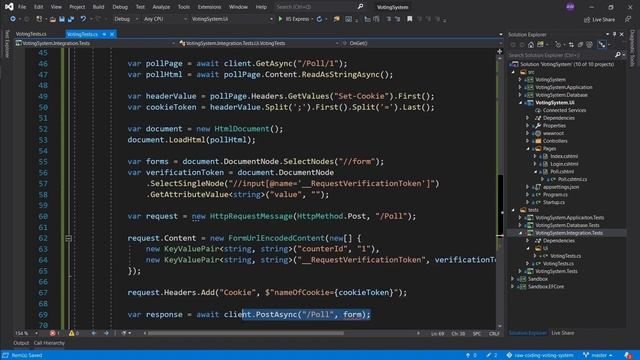Expand the Controllers folder node
This screenshot has width=640, height=360.
point(528,141)
